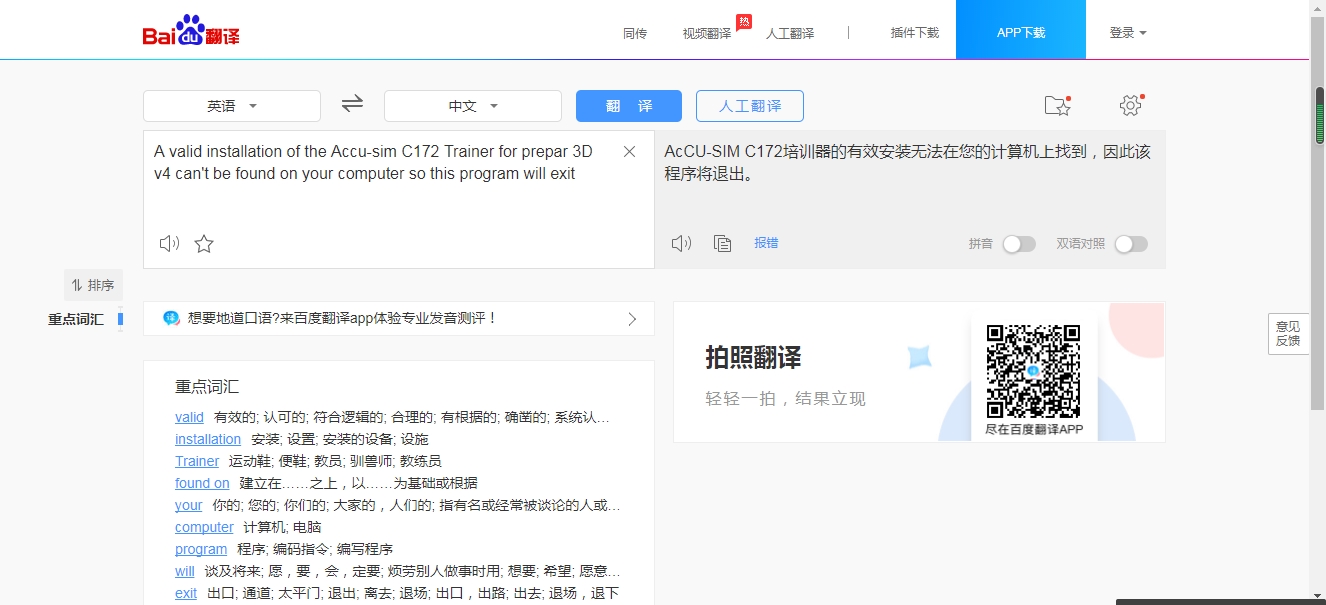Swap the source and target languages
Image resolution: width=1326 pixels, height=605 pixels.
pyautogui.click(x=351, y=104)
